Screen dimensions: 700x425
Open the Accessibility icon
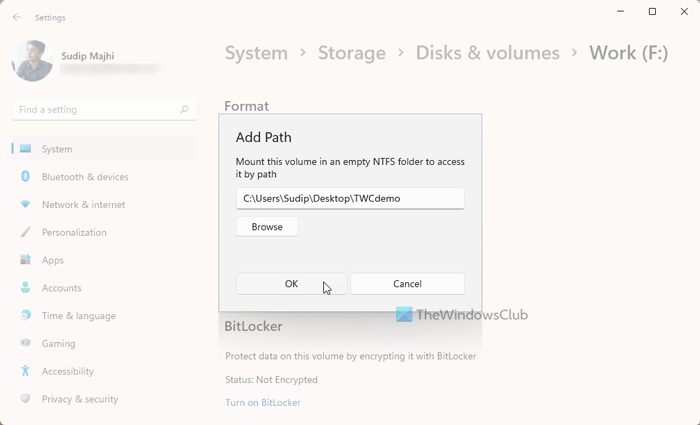click(x=26, y=371)
